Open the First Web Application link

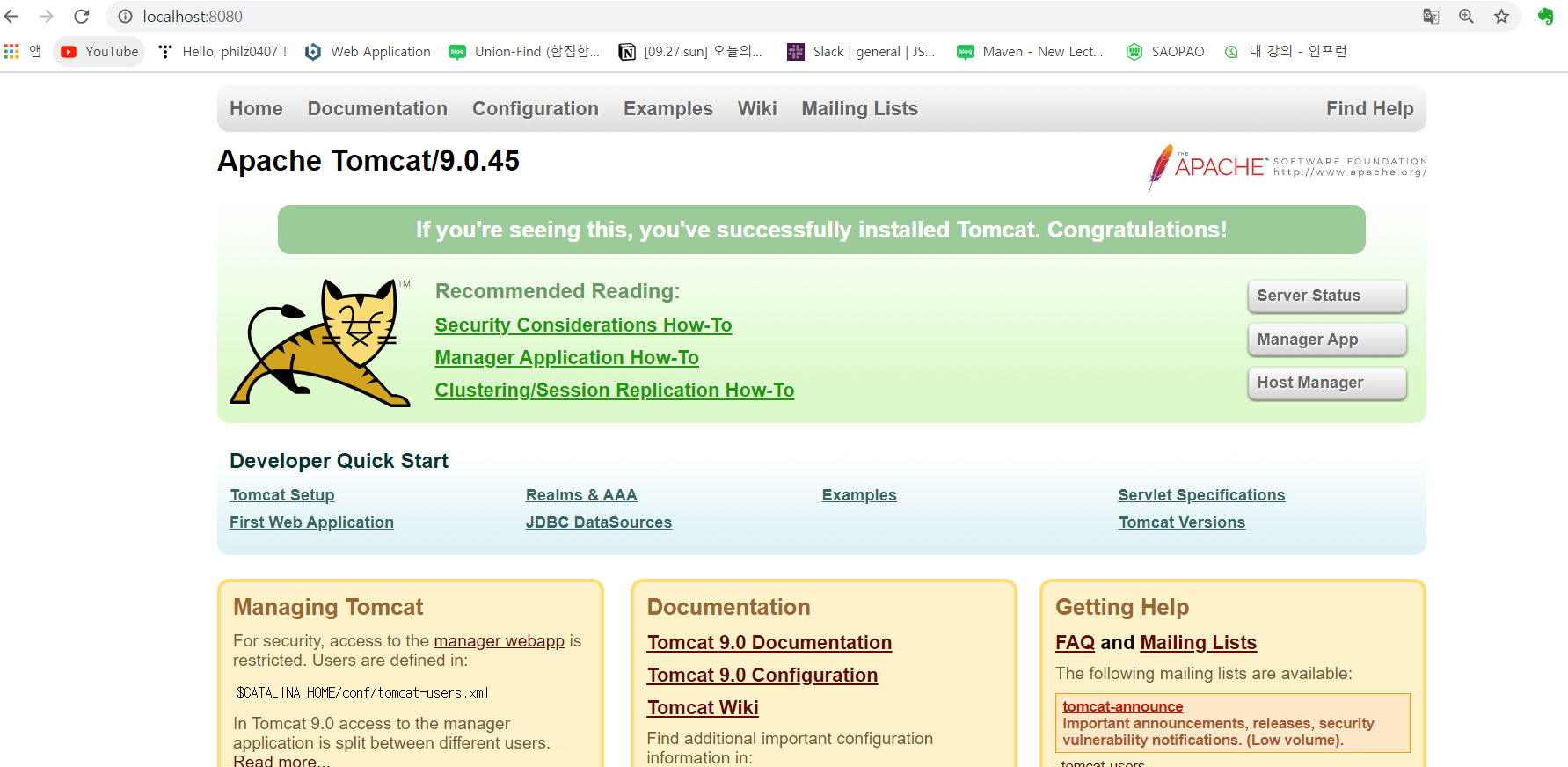coord(311,522)
